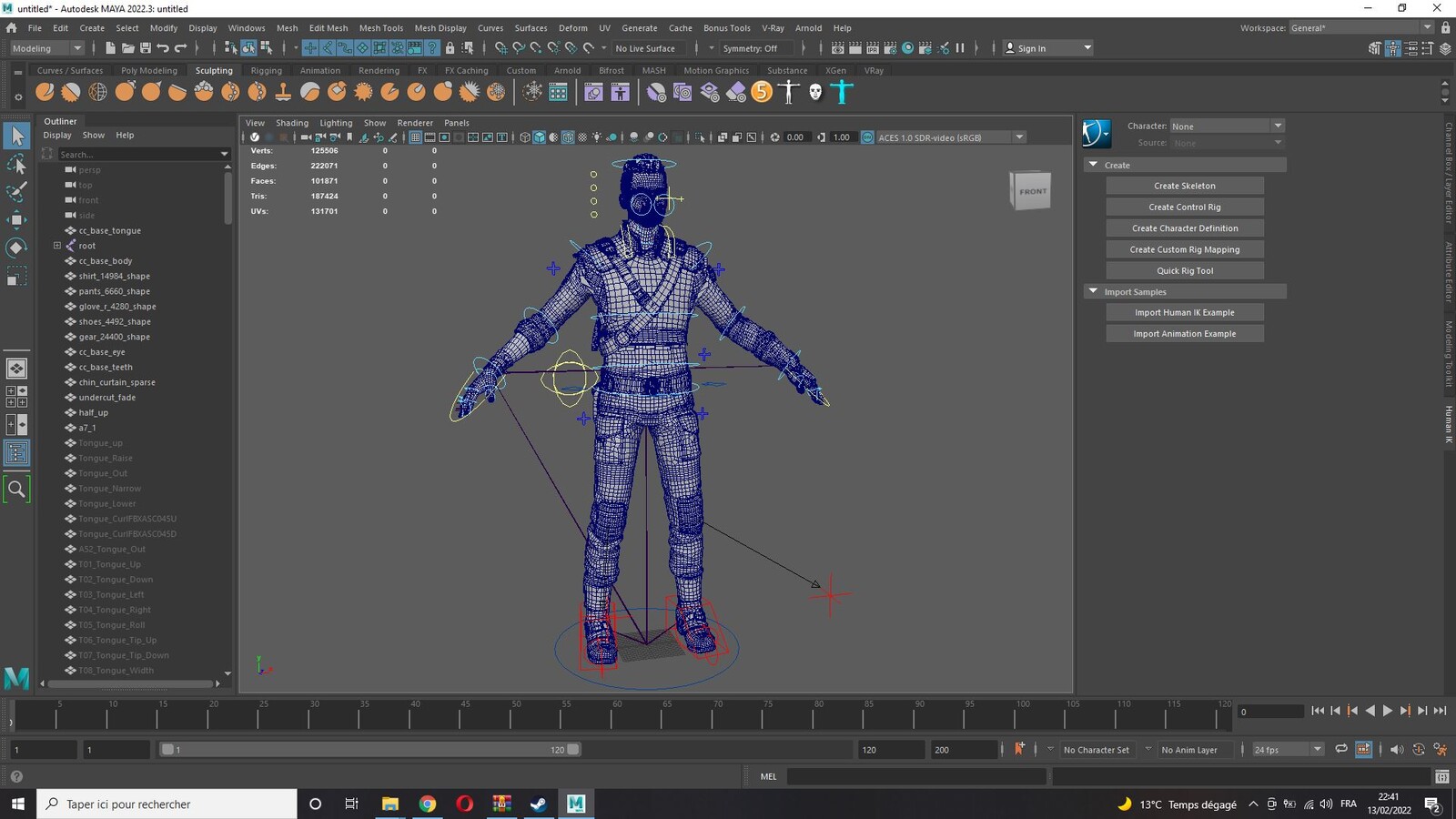Viewport: 1456px width, 819px height.
Task: Click the Redo arrow icon
Action: point(180,48)
